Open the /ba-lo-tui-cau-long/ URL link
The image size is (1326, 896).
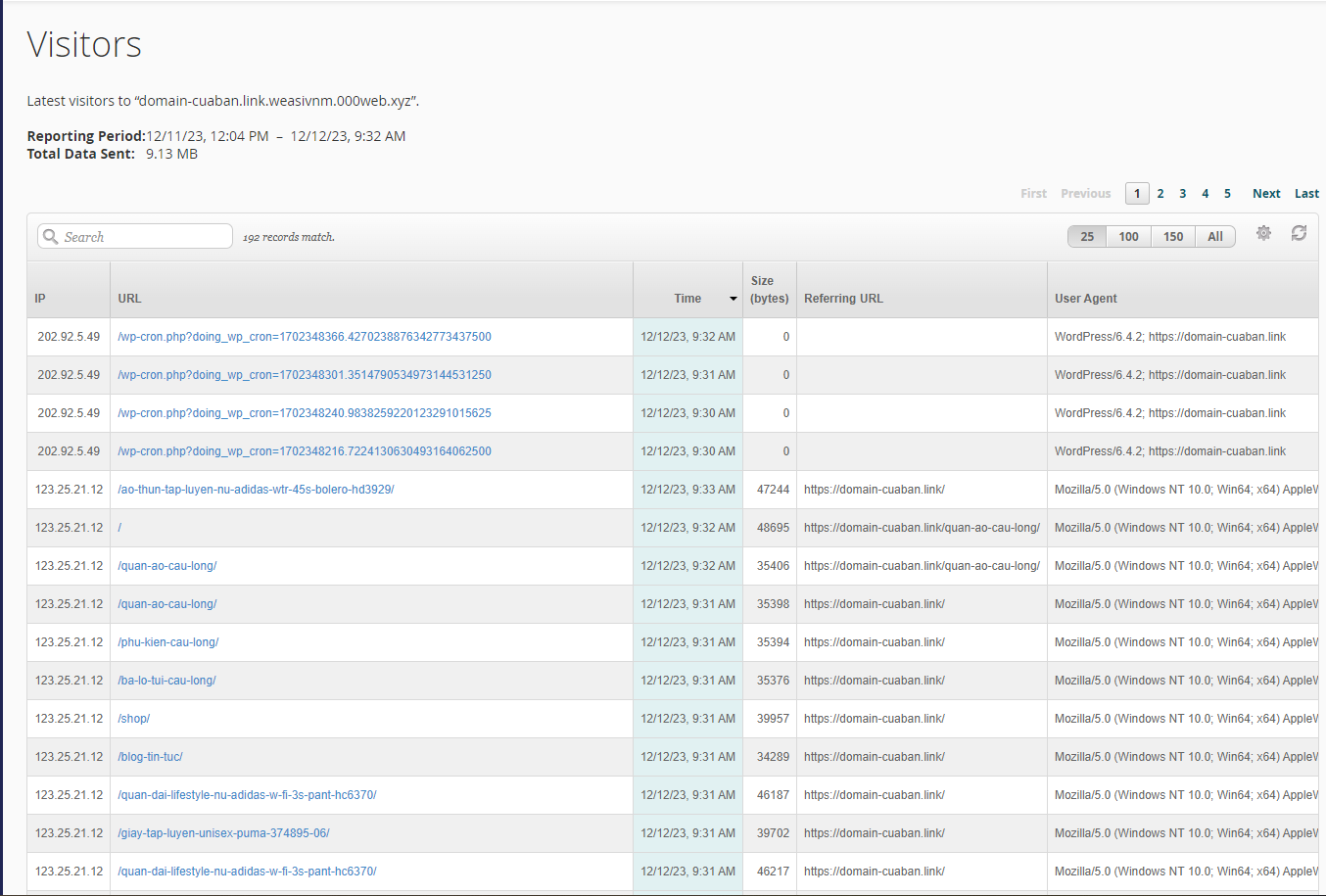pyautogui.click(x=166, y=681)
